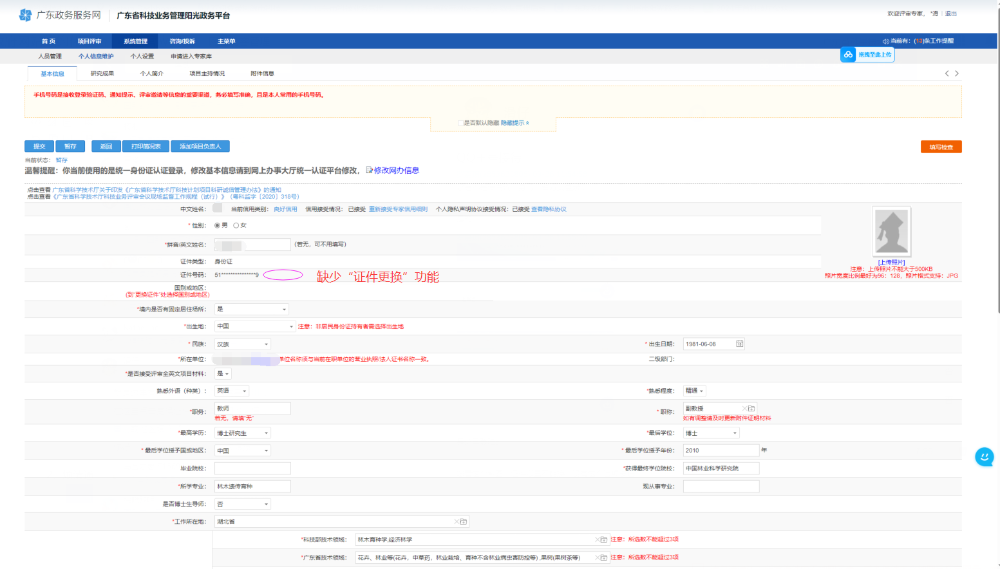Screen dimensions: 1000x569
Task: Click the selector icon in 职称 field
Action: (750, 408)
